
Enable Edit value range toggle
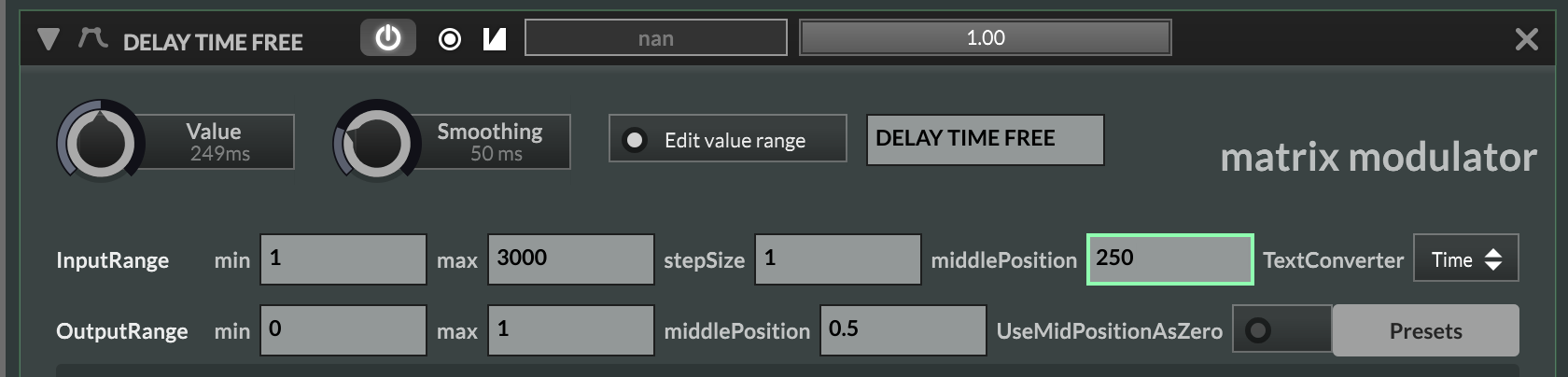[636, 140]
